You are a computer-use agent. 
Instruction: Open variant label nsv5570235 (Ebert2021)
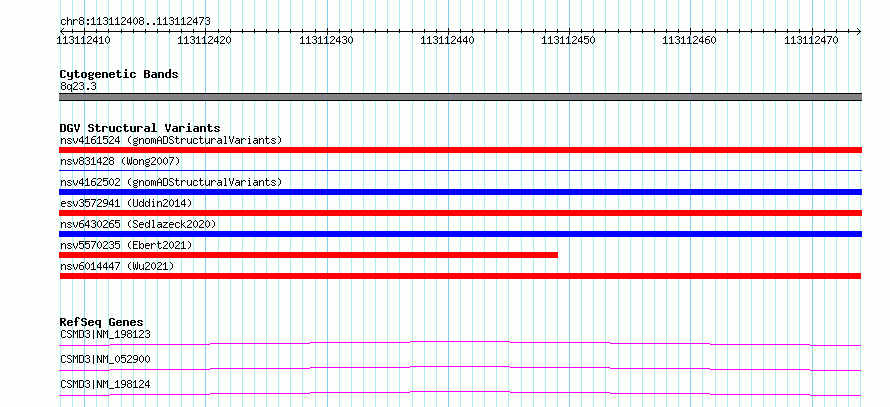pos(126,245)
